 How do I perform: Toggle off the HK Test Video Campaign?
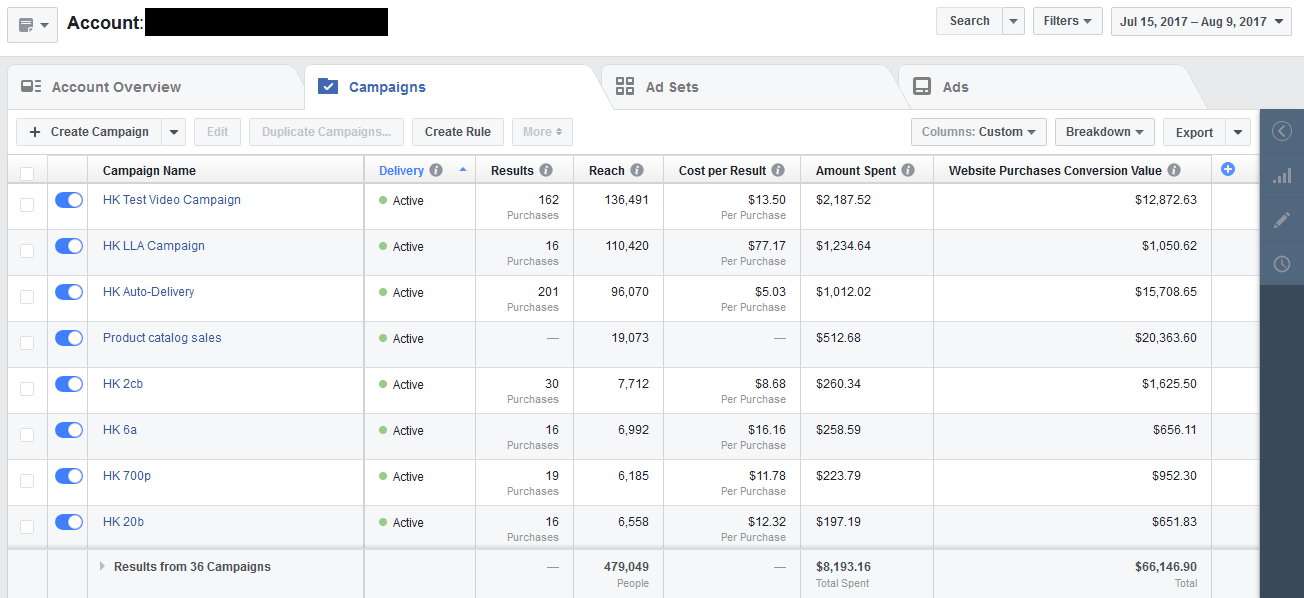pyautogui.click(x=69, y=200)
